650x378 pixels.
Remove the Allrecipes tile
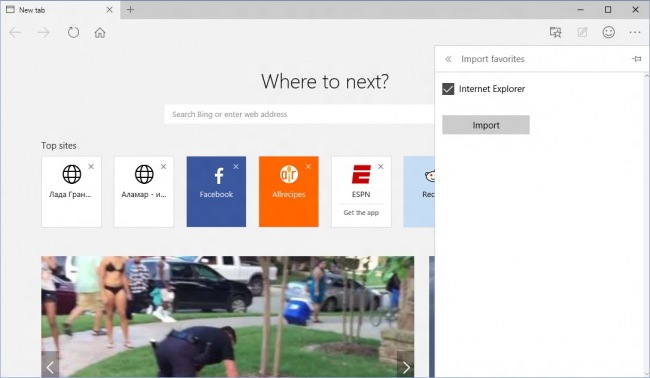[x=308, y=166]
